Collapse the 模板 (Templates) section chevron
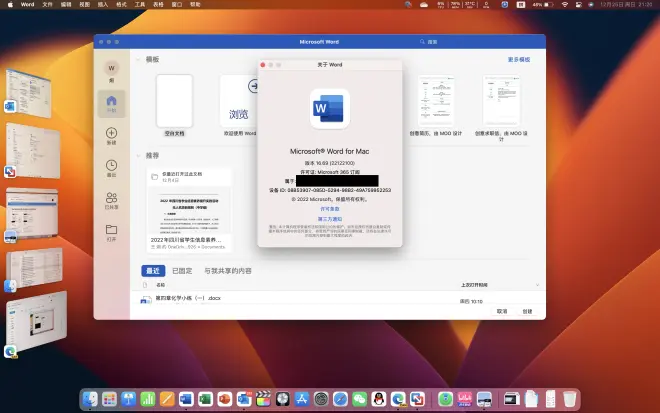The height and width of the screenshot is (413, 660). click(x=138, y=60)
